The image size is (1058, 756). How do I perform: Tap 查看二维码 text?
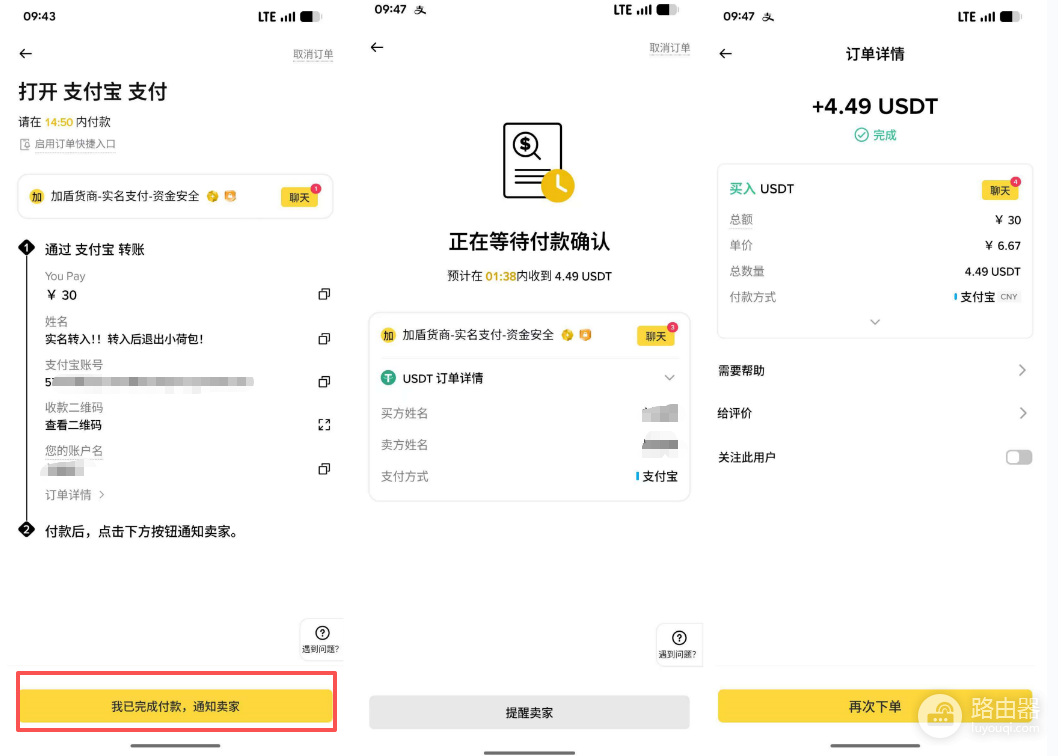pos(73,425)
